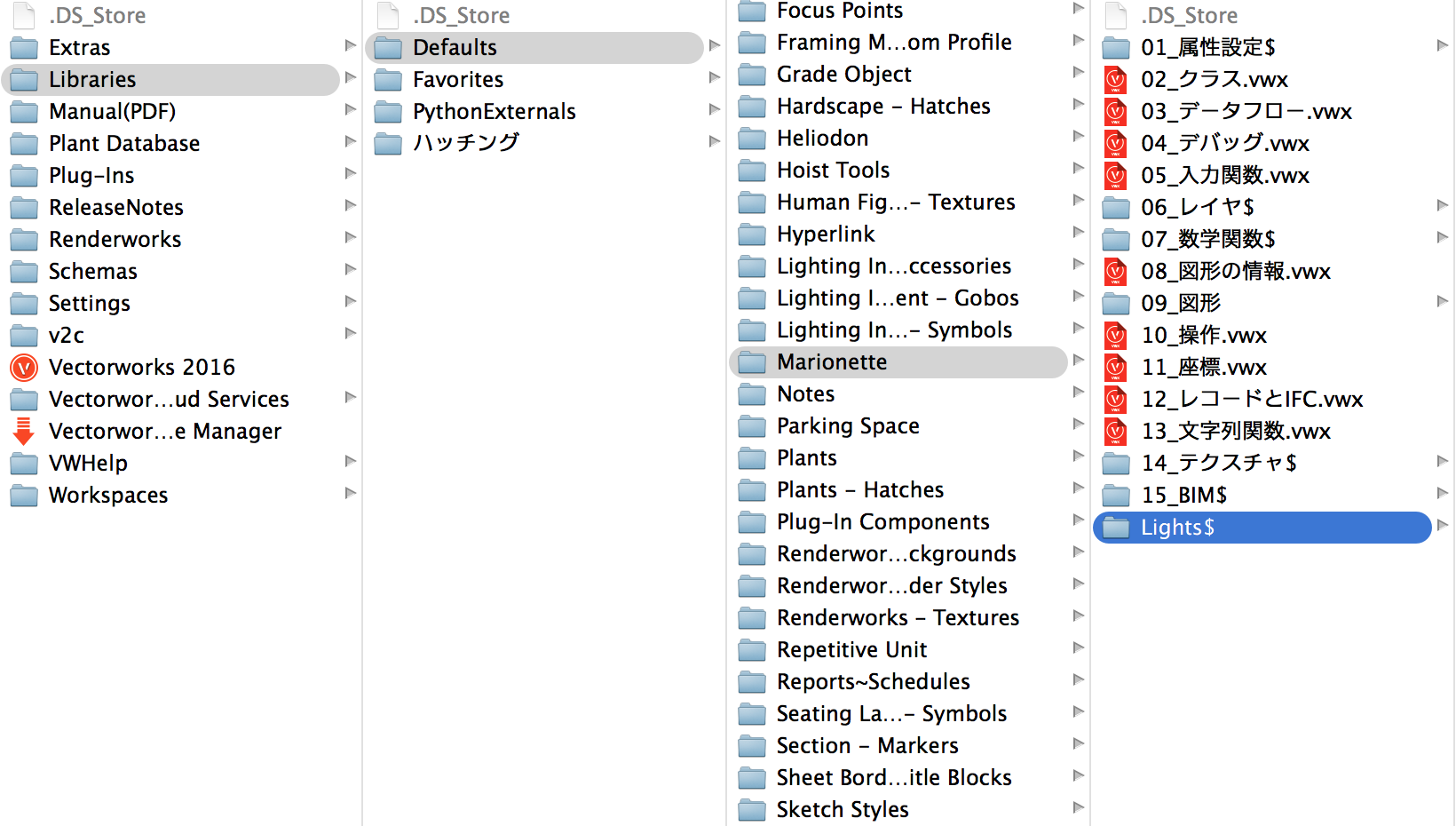Click the 01_属性設定$ folder icon
The image size is (1456, 826).
[1116, 48]
